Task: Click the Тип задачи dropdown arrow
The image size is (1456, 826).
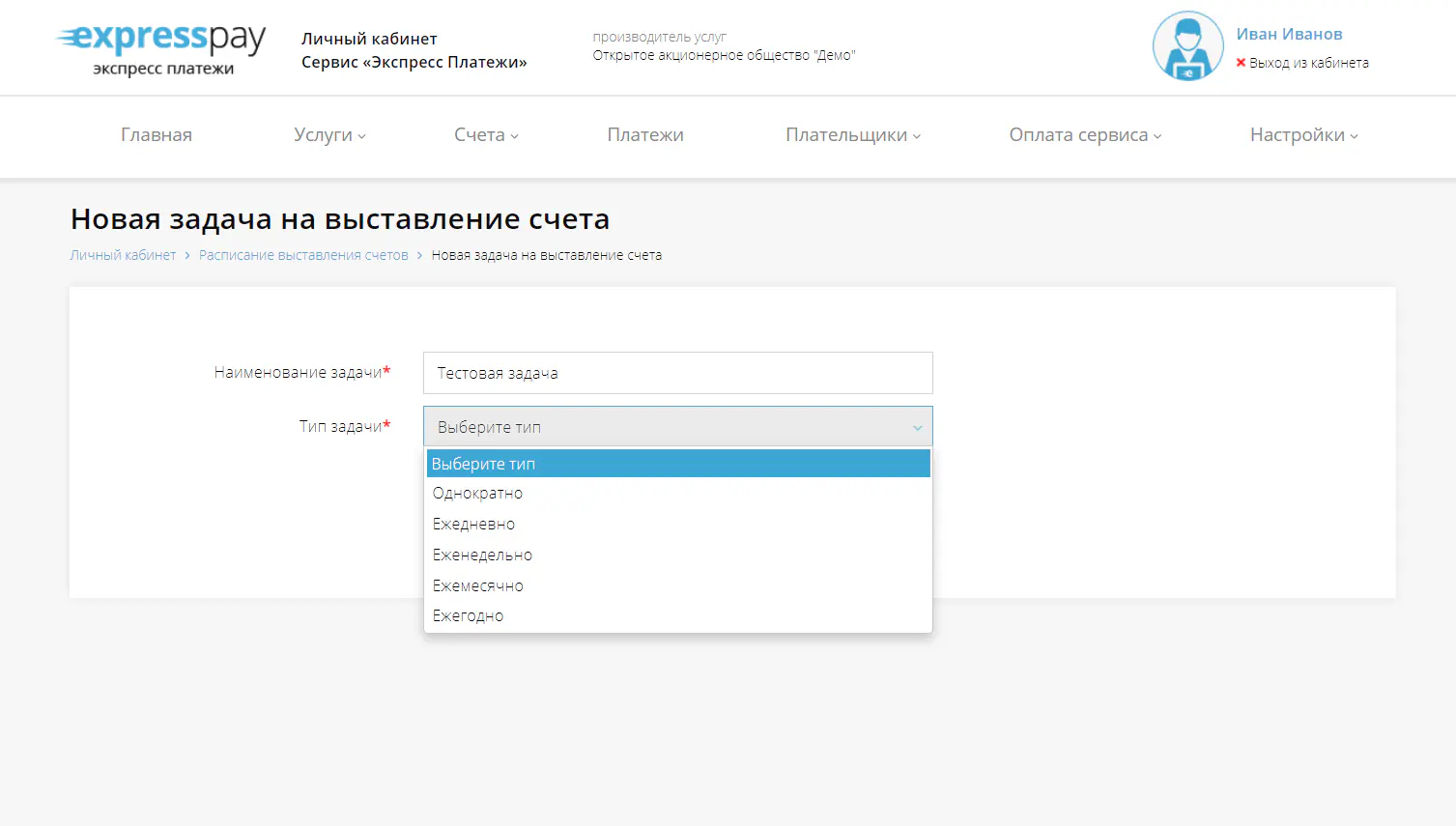Action: point(917,426)
